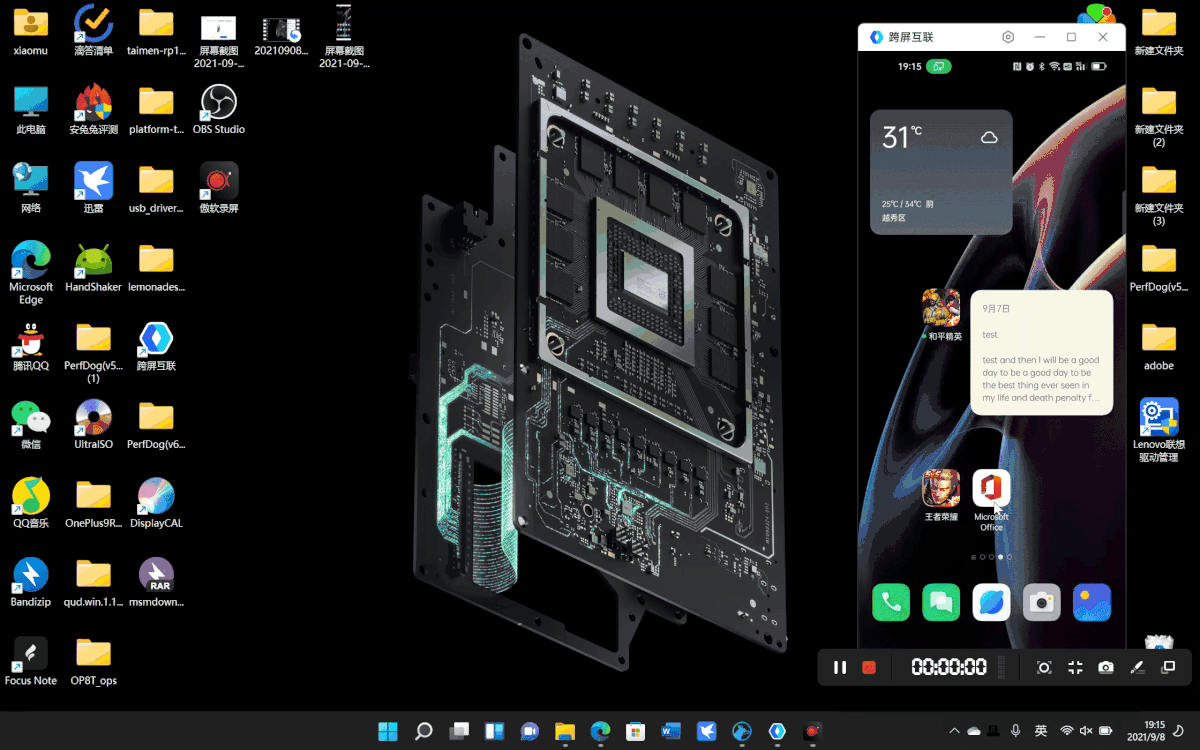Image resolution: width=1200 pixels, height=750 pixels.
Task: Take a screenshot with recorder camera icon
Action: pos(1106,667)
